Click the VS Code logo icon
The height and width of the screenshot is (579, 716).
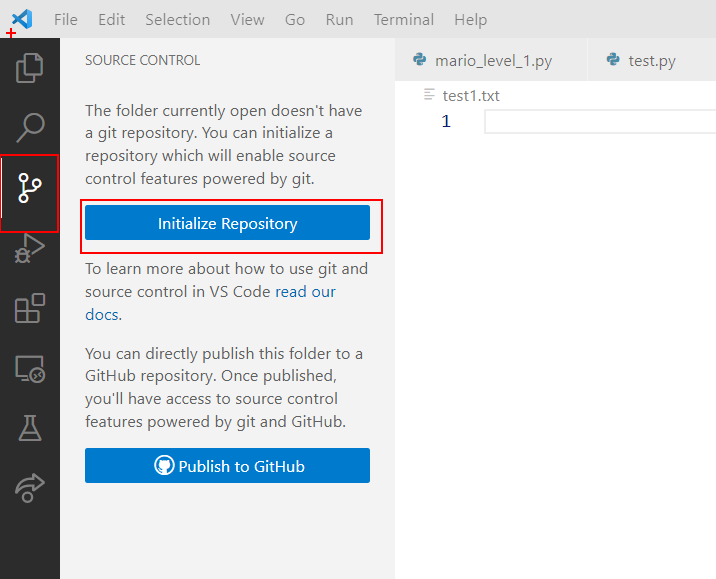click(x=22, y=19)
